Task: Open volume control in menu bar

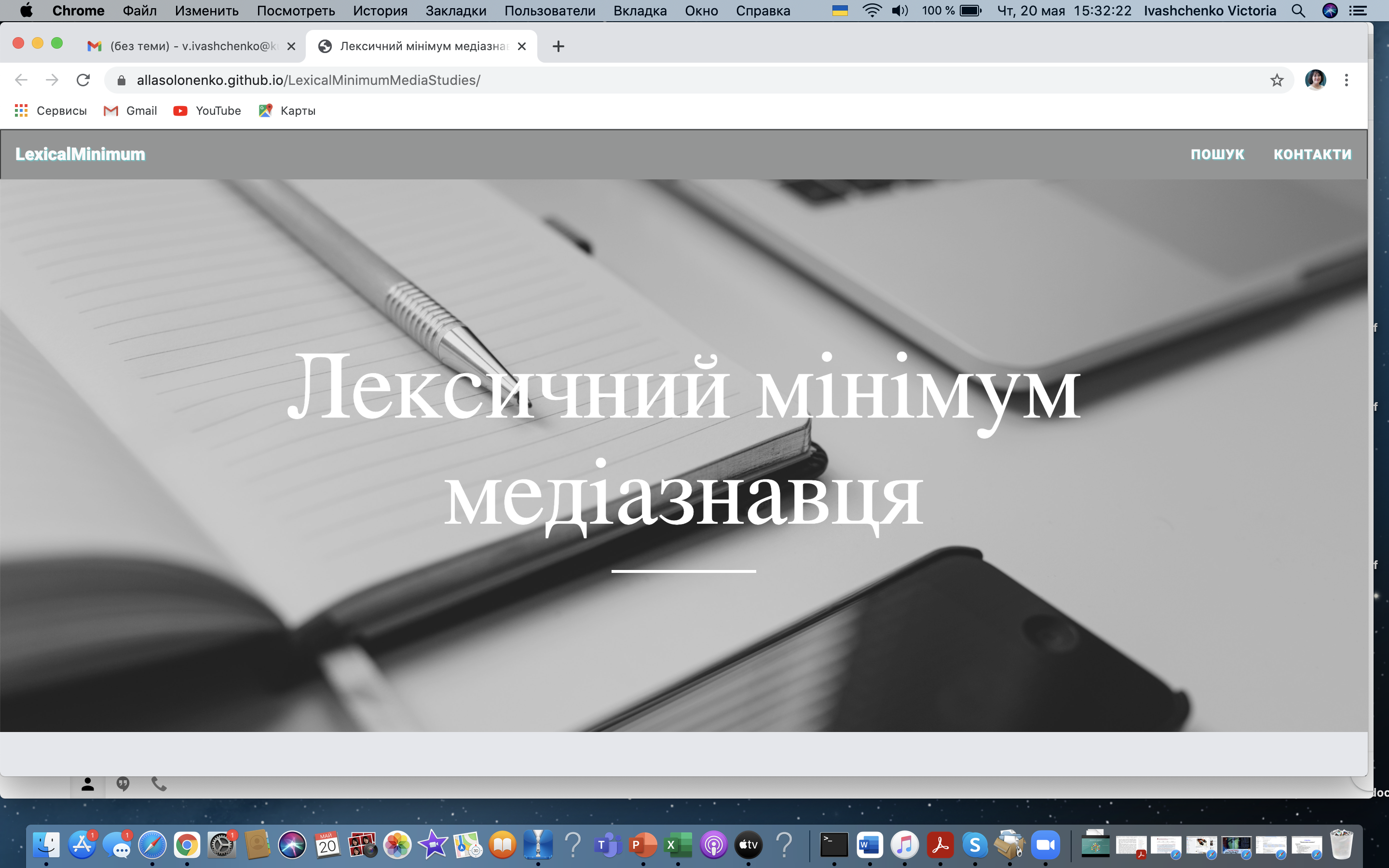Action: pos(899,11)
